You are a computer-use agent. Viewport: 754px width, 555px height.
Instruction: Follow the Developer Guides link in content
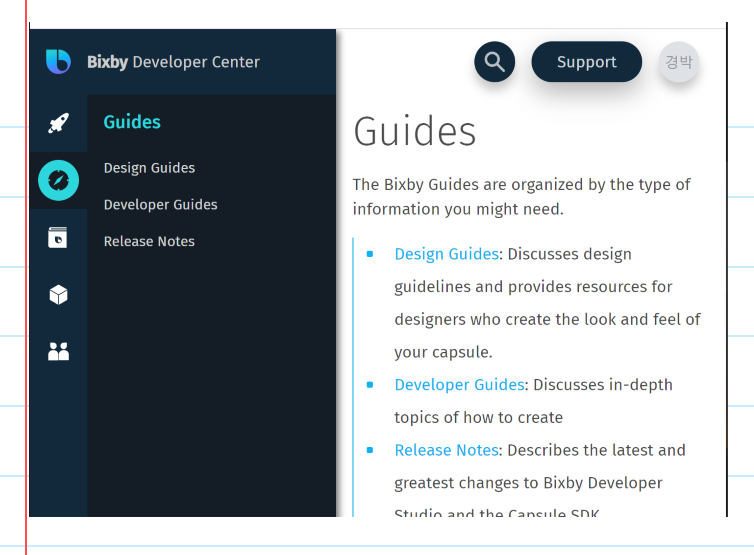(459, 385)
